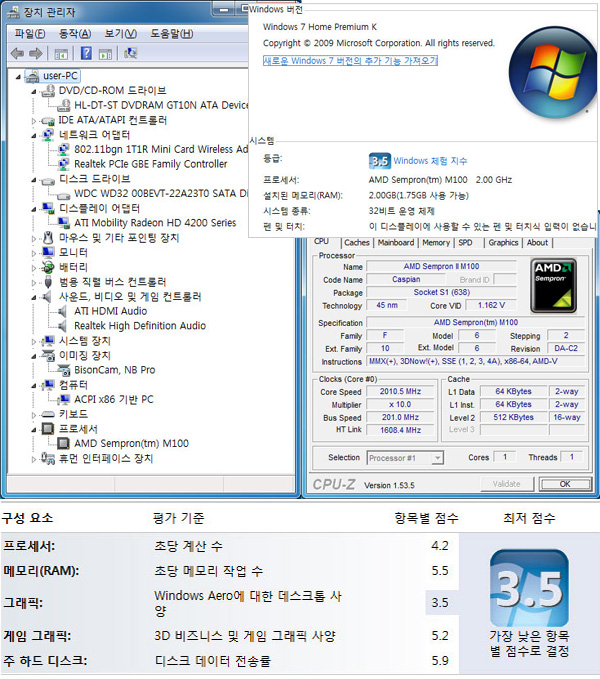Viewport: 600px width, 679px height.
Task: Click the 3.5 rating badge in system info
Action: (x=380, y=161)
